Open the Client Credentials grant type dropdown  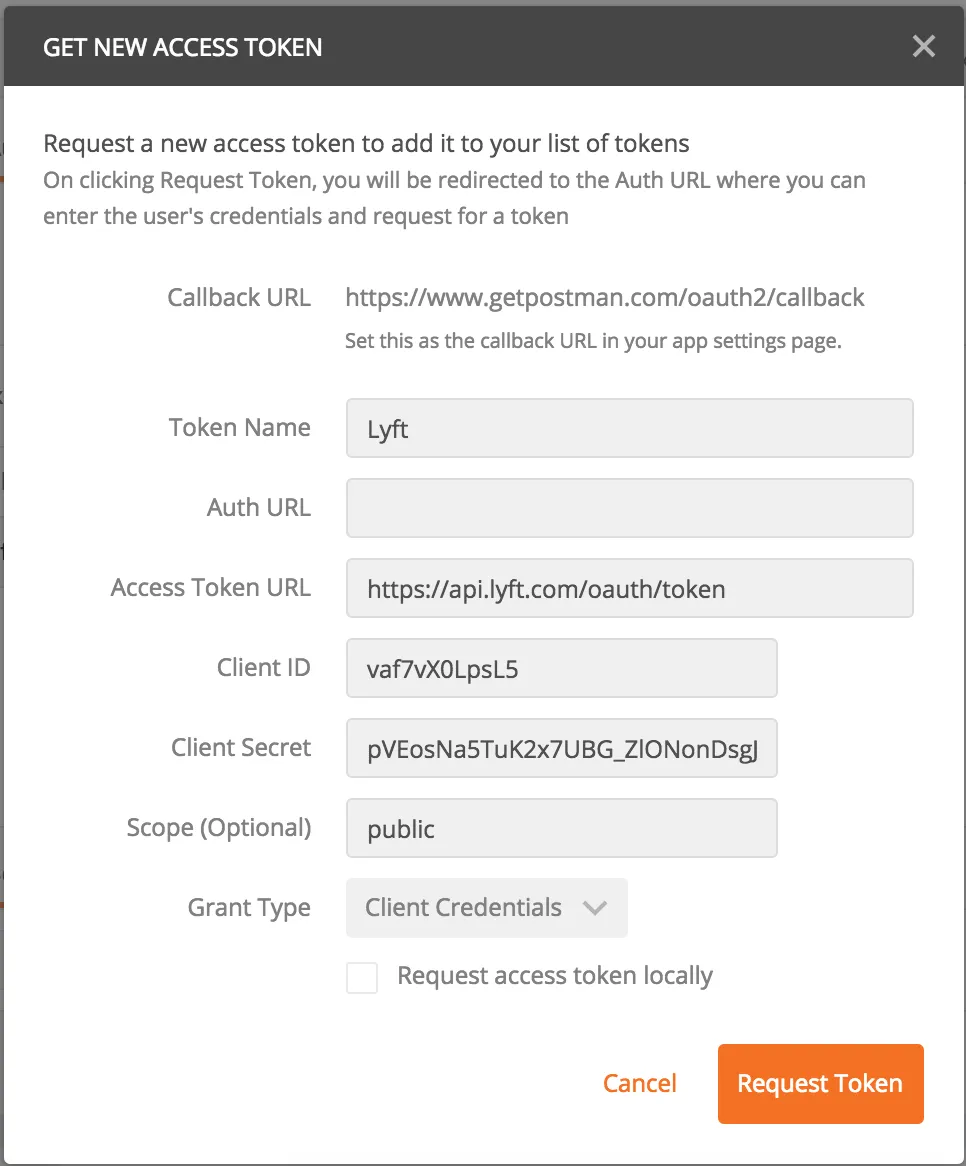486,908
